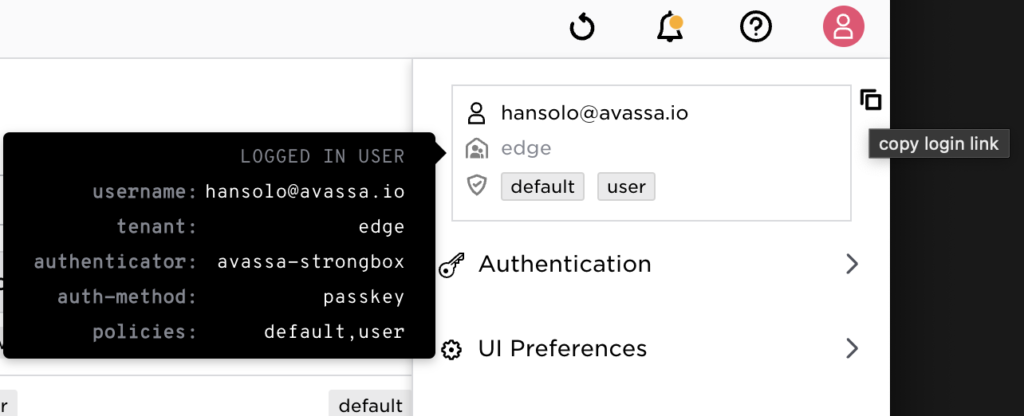The width and height of the screenshot is (1024, 416).
Task: Click the avassa-strongbox authenticator value
Action: (x=311, y=262)
